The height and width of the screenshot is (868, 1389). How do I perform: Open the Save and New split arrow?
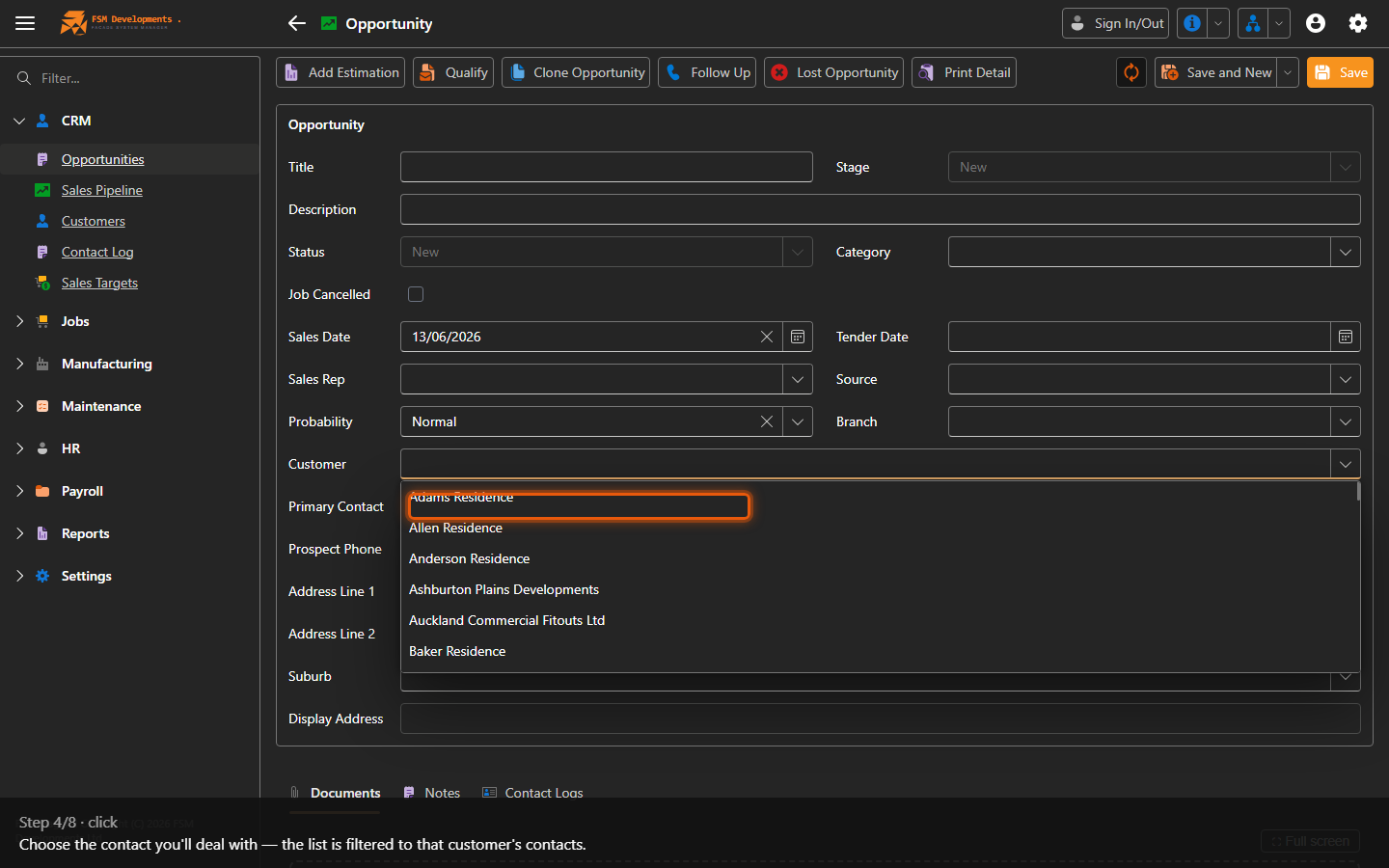click(x=1288, y=72)
